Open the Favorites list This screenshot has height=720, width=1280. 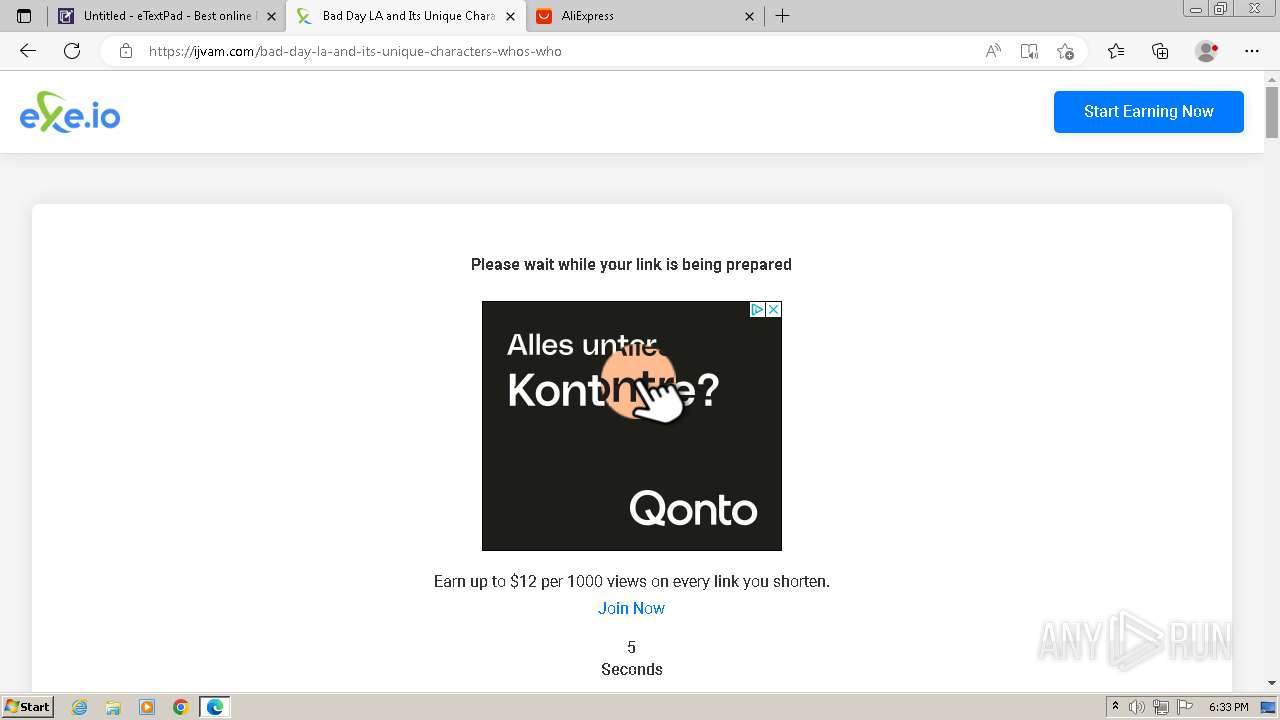click(1116, 51)
